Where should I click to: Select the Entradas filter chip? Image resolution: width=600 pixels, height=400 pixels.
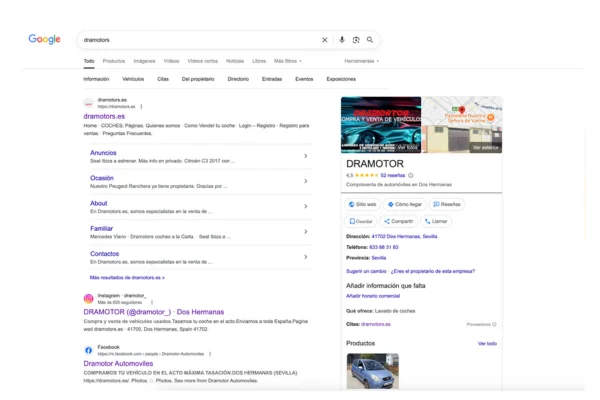click(272, 79)
